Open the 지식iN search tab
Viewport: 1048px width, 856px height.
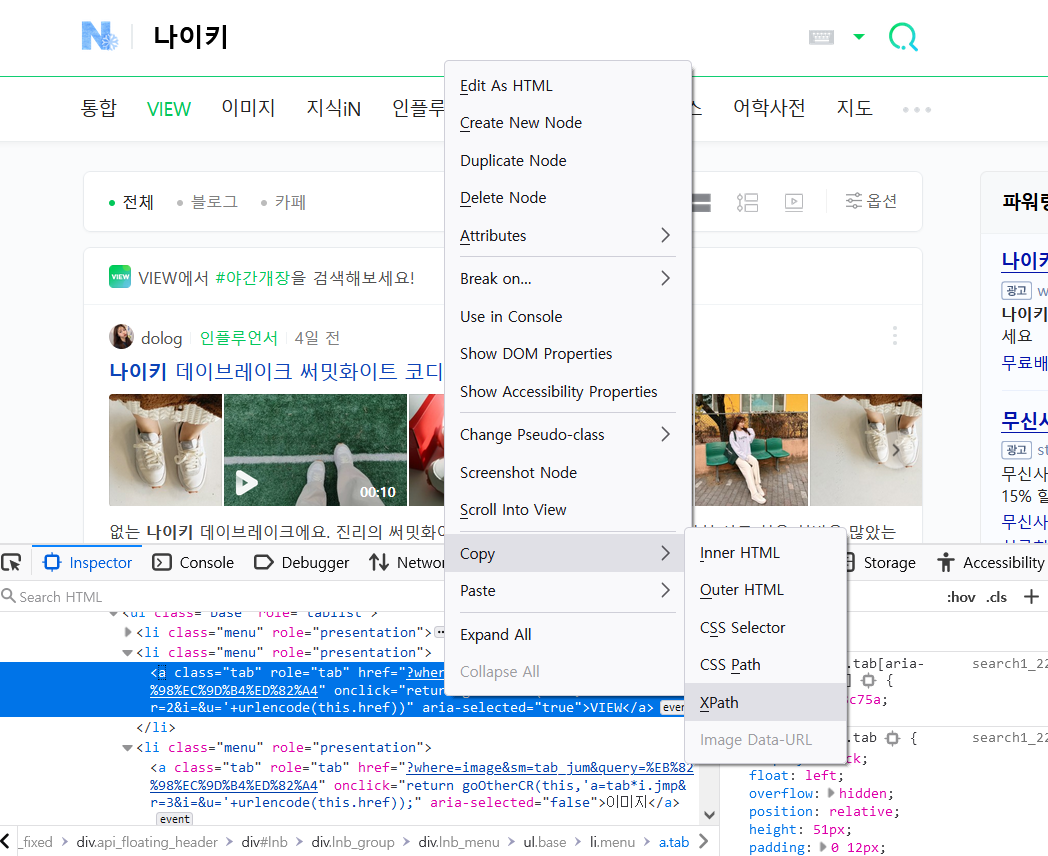pyautogui.click(x=334, y=108)
